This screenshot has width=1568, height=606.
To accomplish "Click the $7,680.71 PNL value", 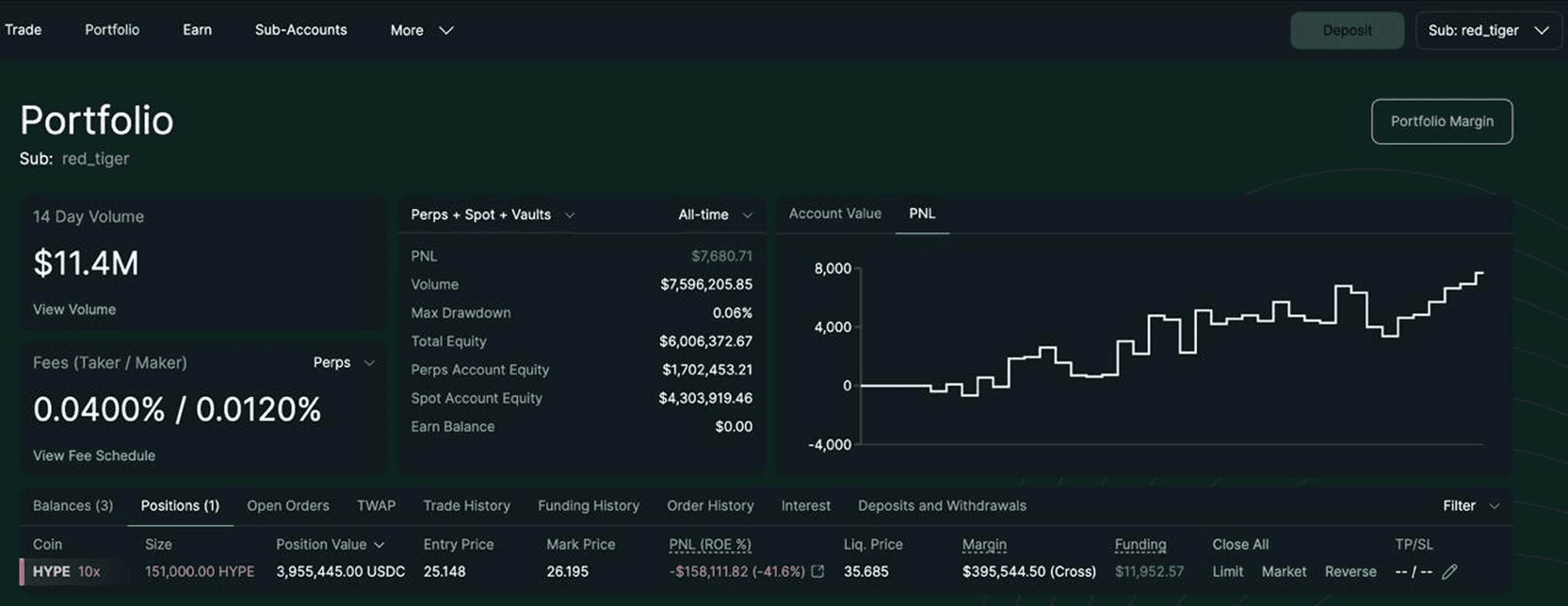I will click(722, 256).
